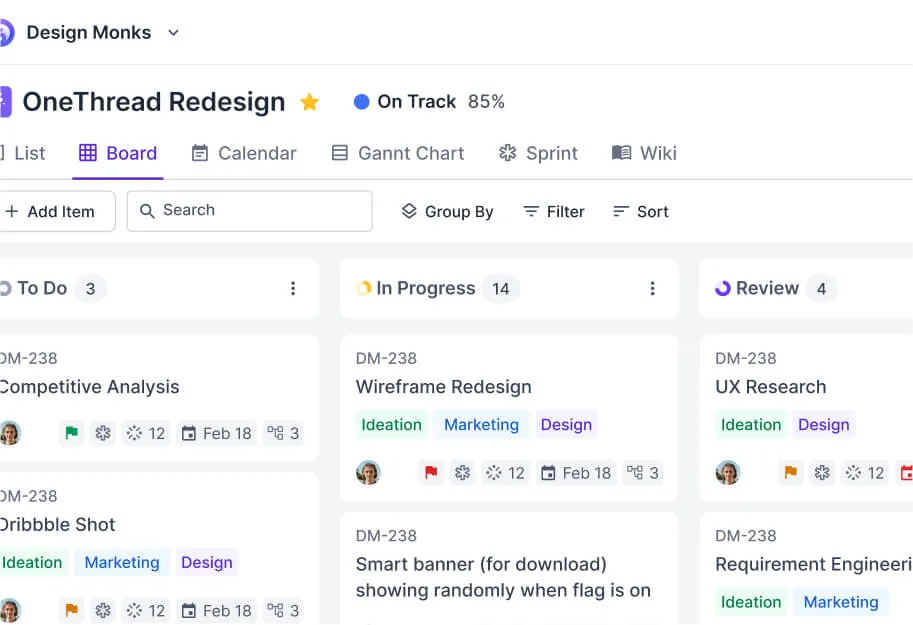This screenshot has width=913, height=625.
Task: Open the Calendar tab
Action: pos(244,153)
